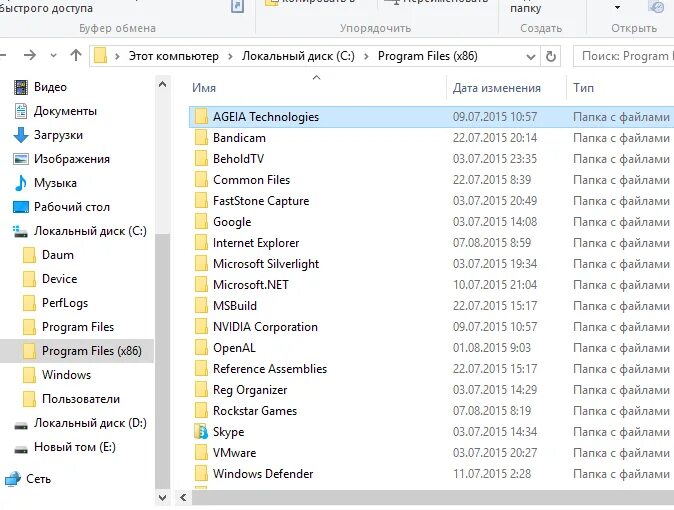Select Пользователи folder in sidebar tree

71,399
